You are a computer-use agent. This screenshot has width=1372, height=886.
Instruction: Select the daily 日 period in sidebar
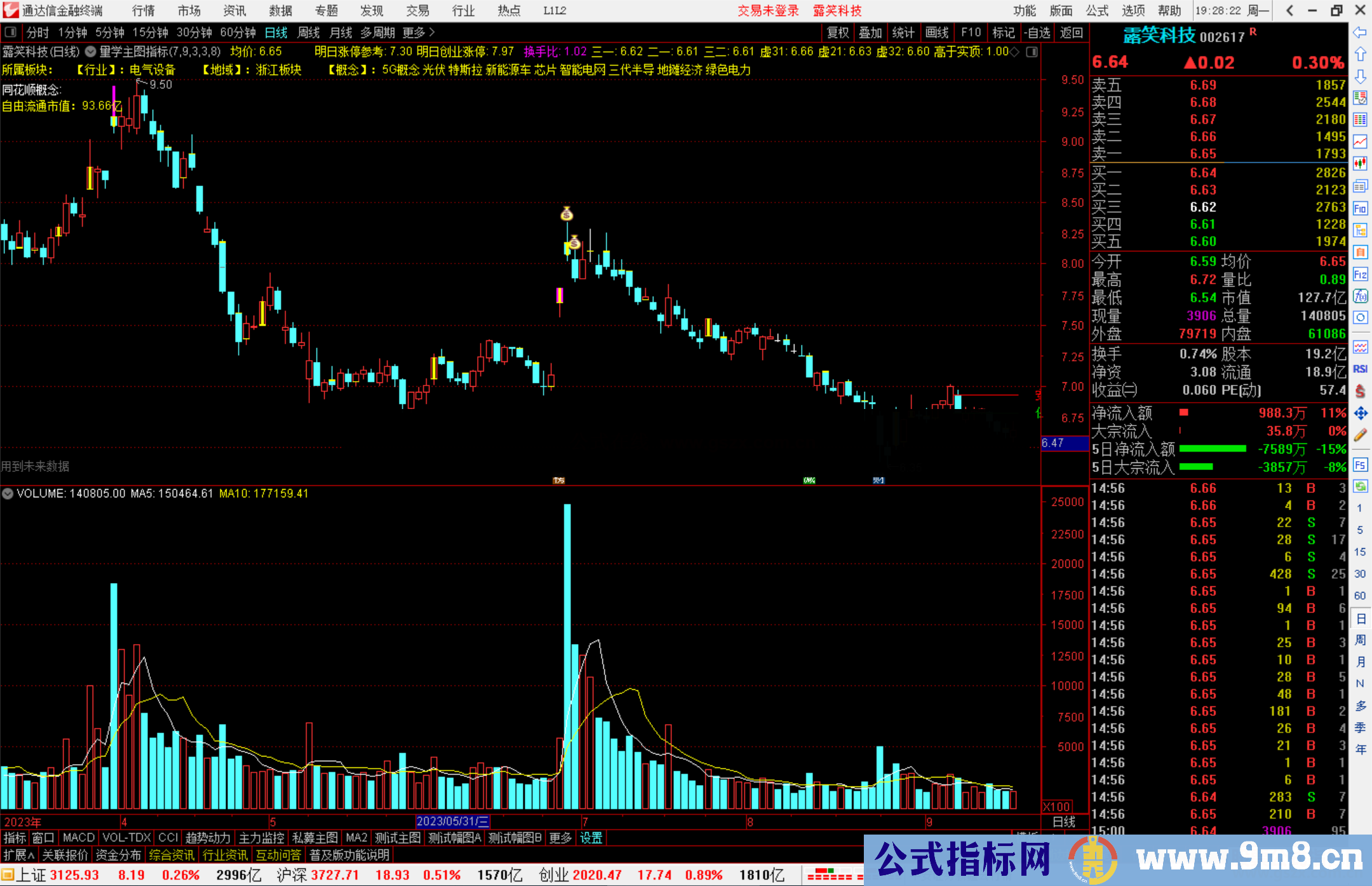tap(1360, 618)
